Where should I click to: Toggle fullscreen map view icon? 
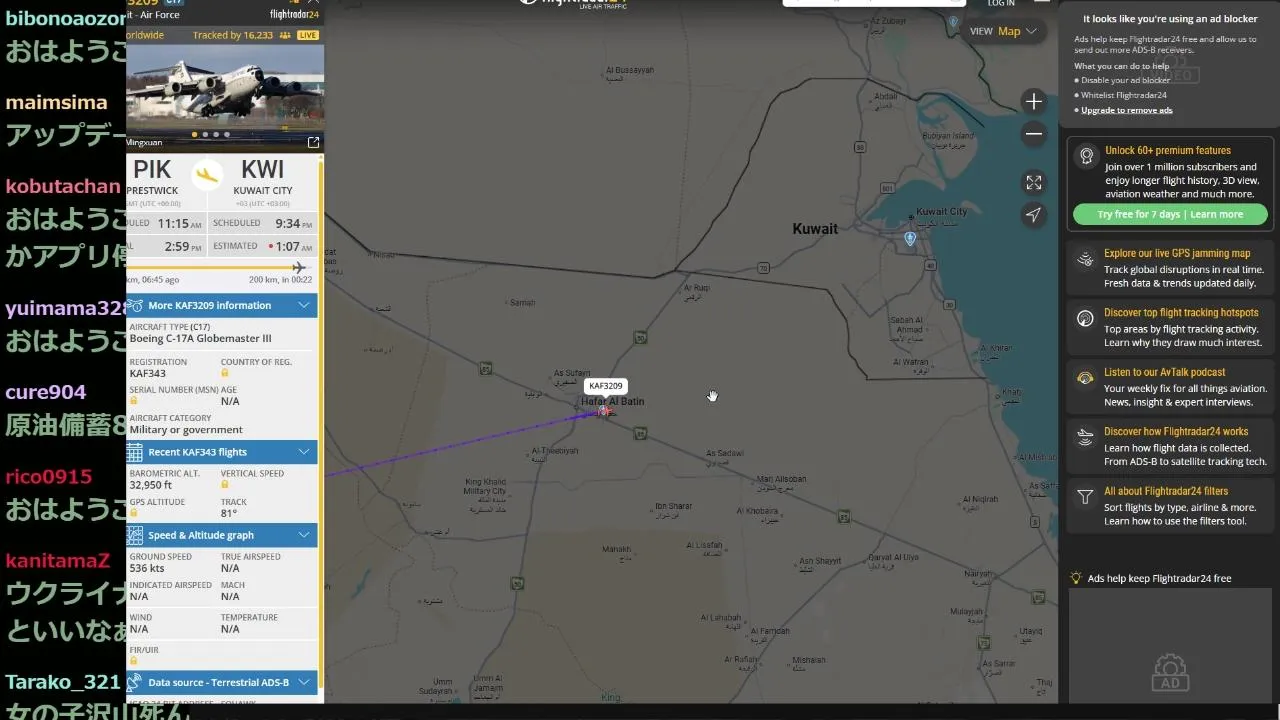[x=1034, y=182]
